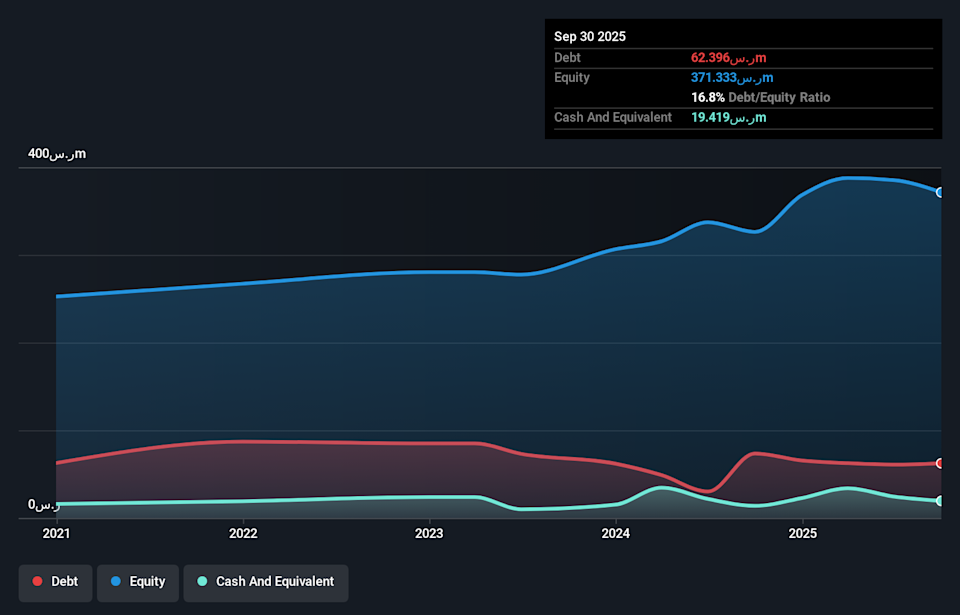The height and width of the screenshot is (615, 960).
Task: Click the Sep 30 2025 tooltip date
Action: 590,36
